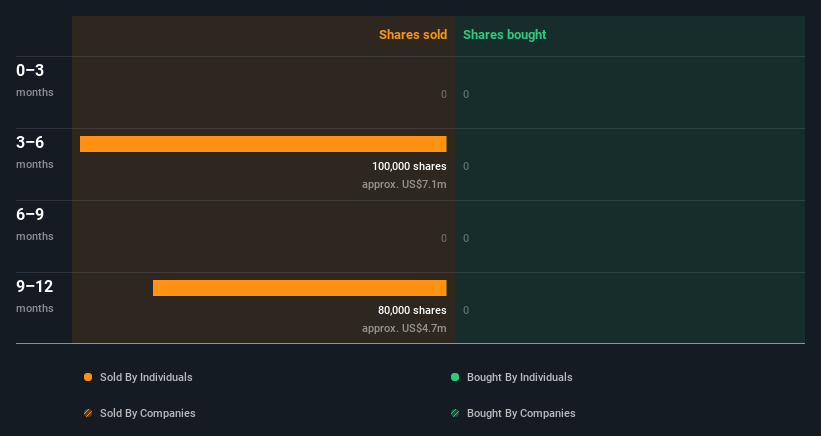Screen dimensions: 821x436
Task: Click the 80,000 shares label
Action: pyautogui.click(x=412, y=310)
